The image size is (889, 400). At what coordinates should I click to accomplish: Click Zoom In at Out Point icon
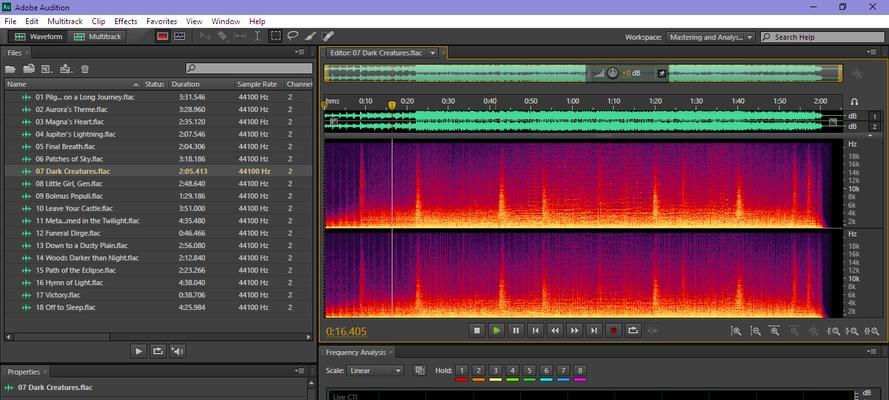[853, 331]
